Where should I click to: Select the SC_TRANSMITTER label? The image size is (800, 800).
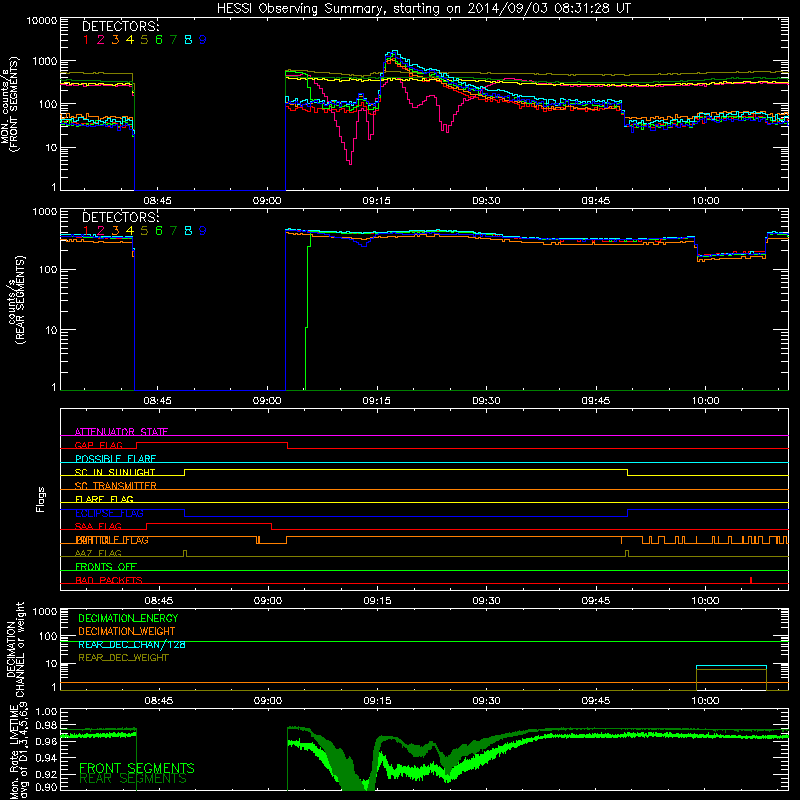[x=116, y=485]
